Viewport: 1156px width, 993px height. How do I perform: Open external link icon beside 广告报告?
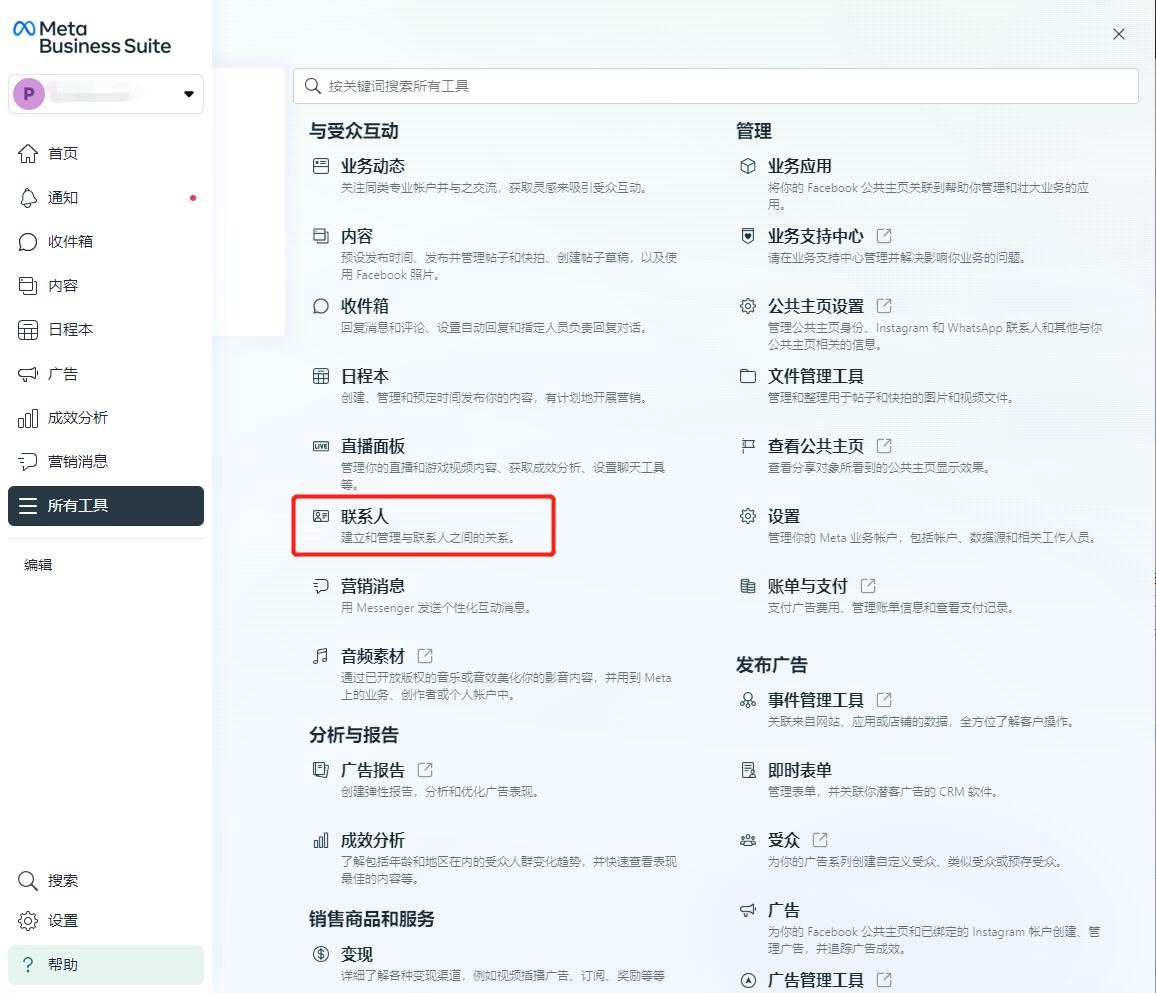click(x=425, y=770)
